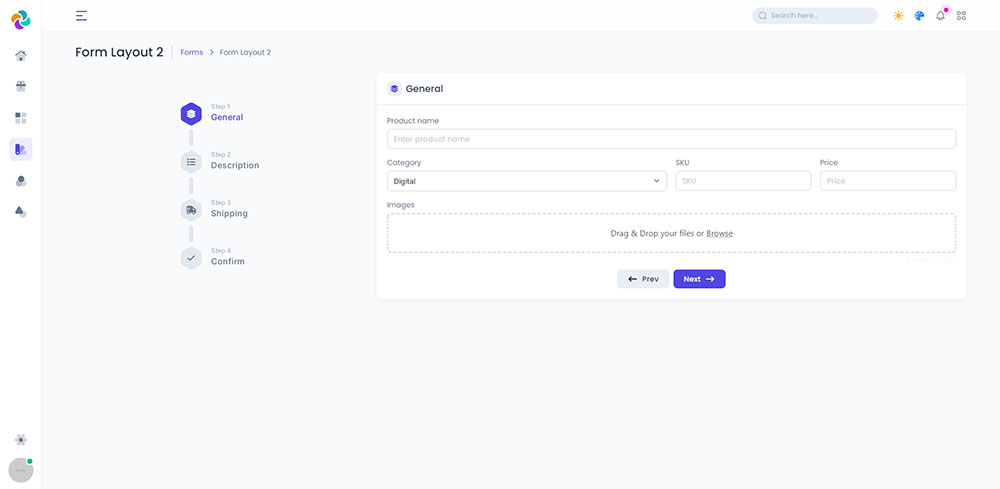
Task: Focus the Product name input field
Action: point(671,139)
